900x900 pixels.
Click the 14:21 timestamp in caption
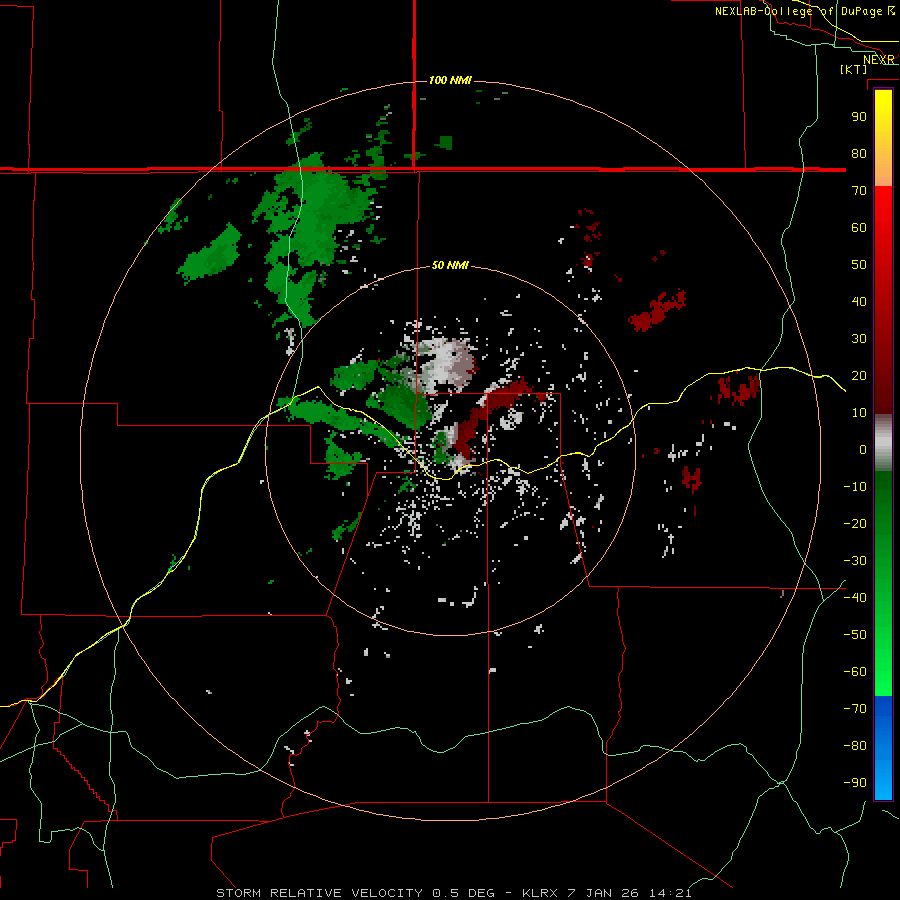tap(670, 893)
